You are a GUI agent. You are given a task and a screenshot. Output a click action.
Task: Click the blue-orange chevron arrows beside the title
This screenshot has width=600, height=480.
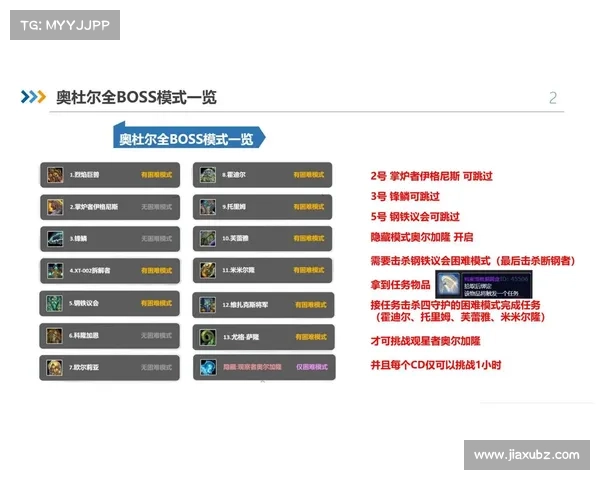coord(33,97)
